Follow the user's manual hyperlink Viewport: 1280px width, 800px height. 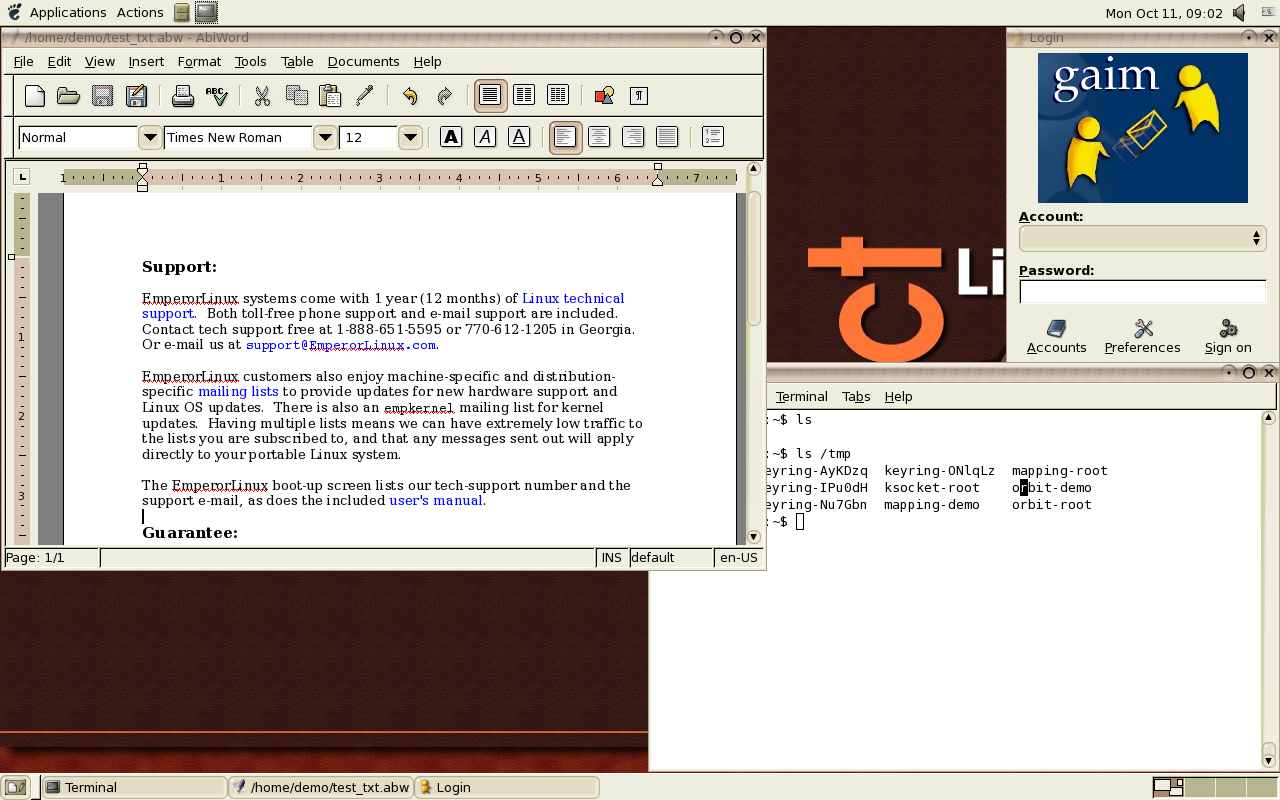(x=436, y=500)
